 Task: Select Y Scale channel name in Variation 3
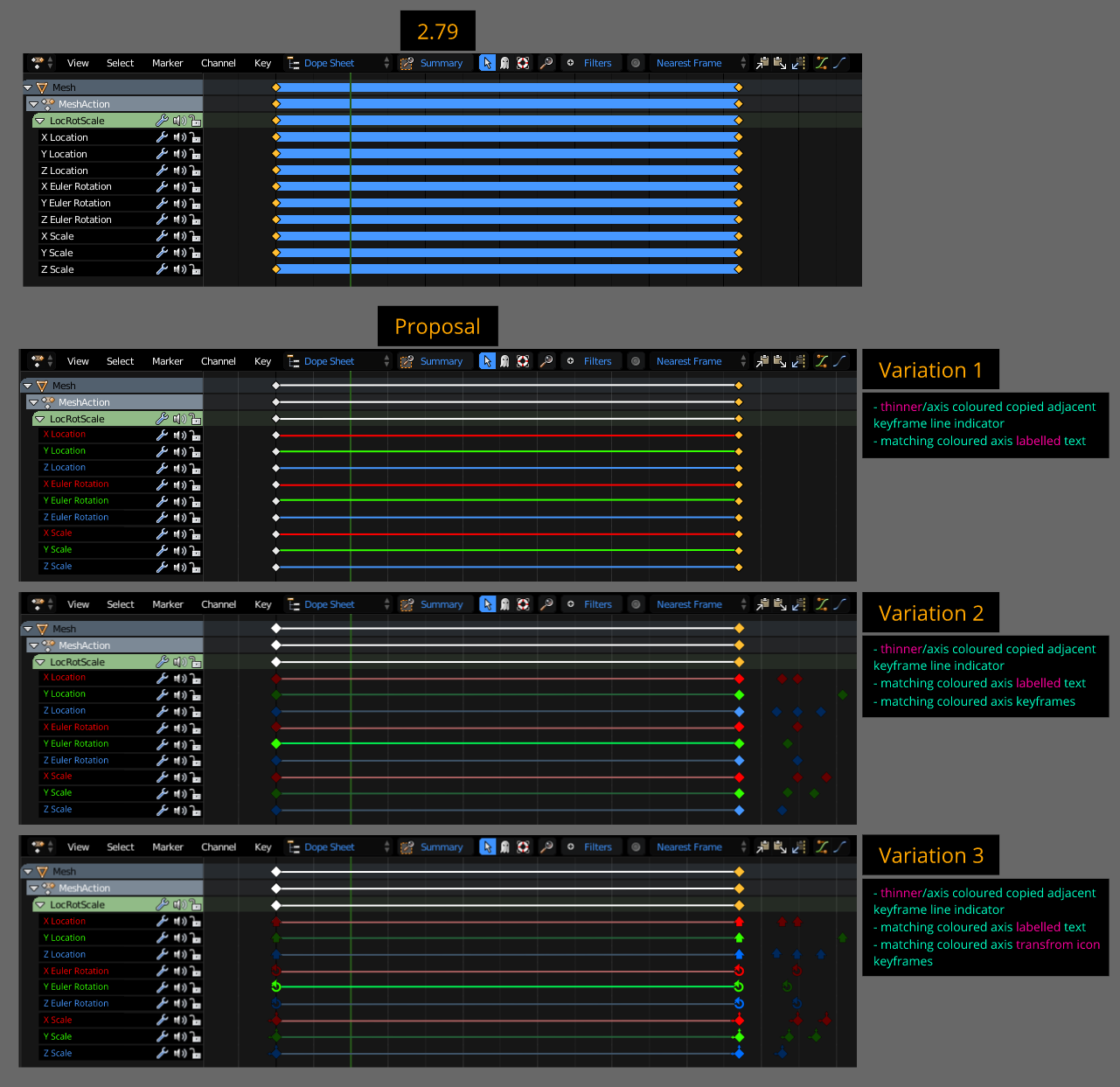tap(58, 1037)
